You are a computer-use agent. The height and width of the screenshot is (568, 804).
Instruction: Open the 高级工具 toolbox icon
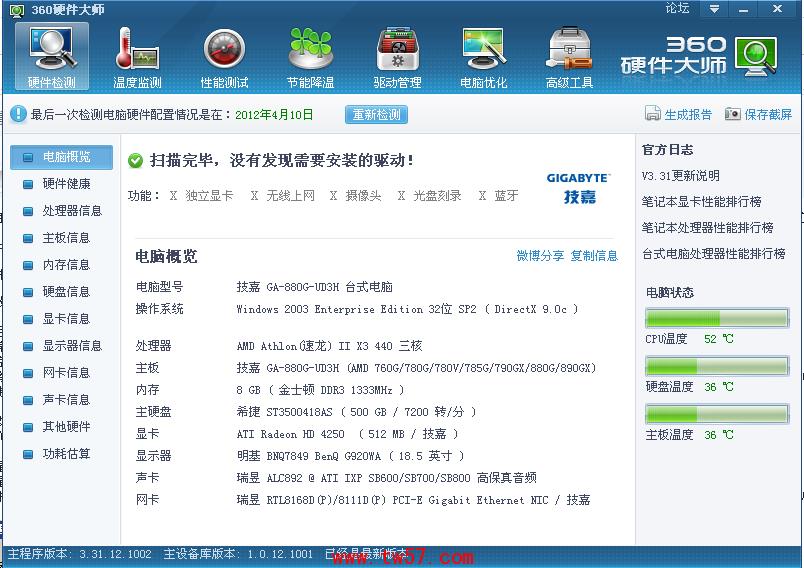[x=569, y=50]
